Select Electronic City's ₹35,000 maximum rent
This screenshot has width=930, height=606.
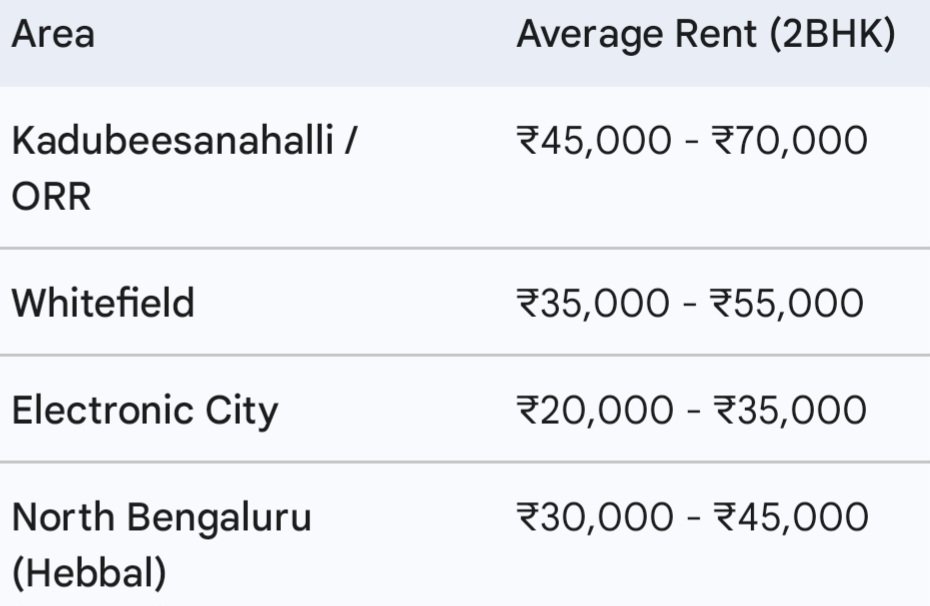[x=788, y=410]
